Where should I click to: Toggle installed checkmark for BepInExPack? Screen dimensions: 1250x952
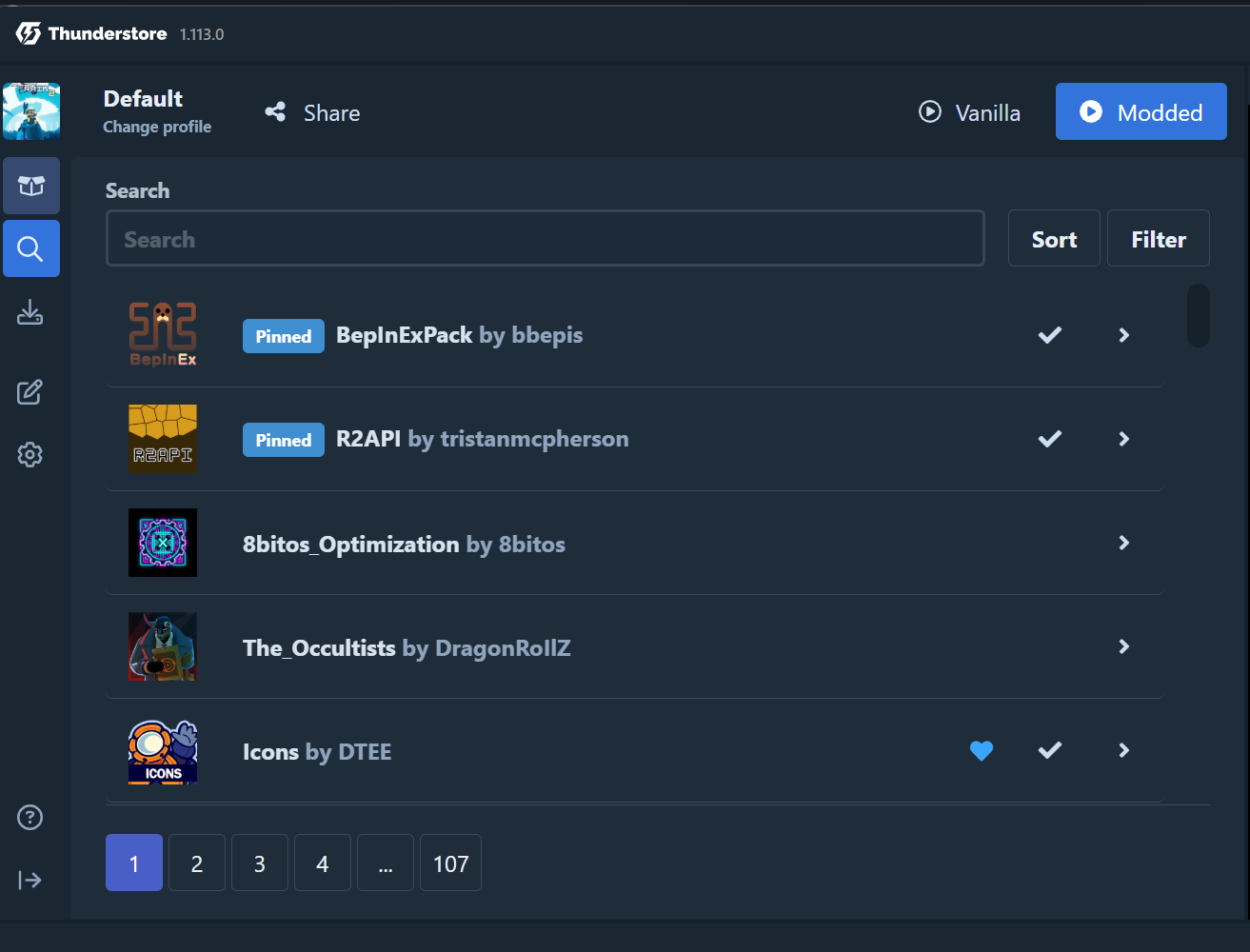[1050, 335]
